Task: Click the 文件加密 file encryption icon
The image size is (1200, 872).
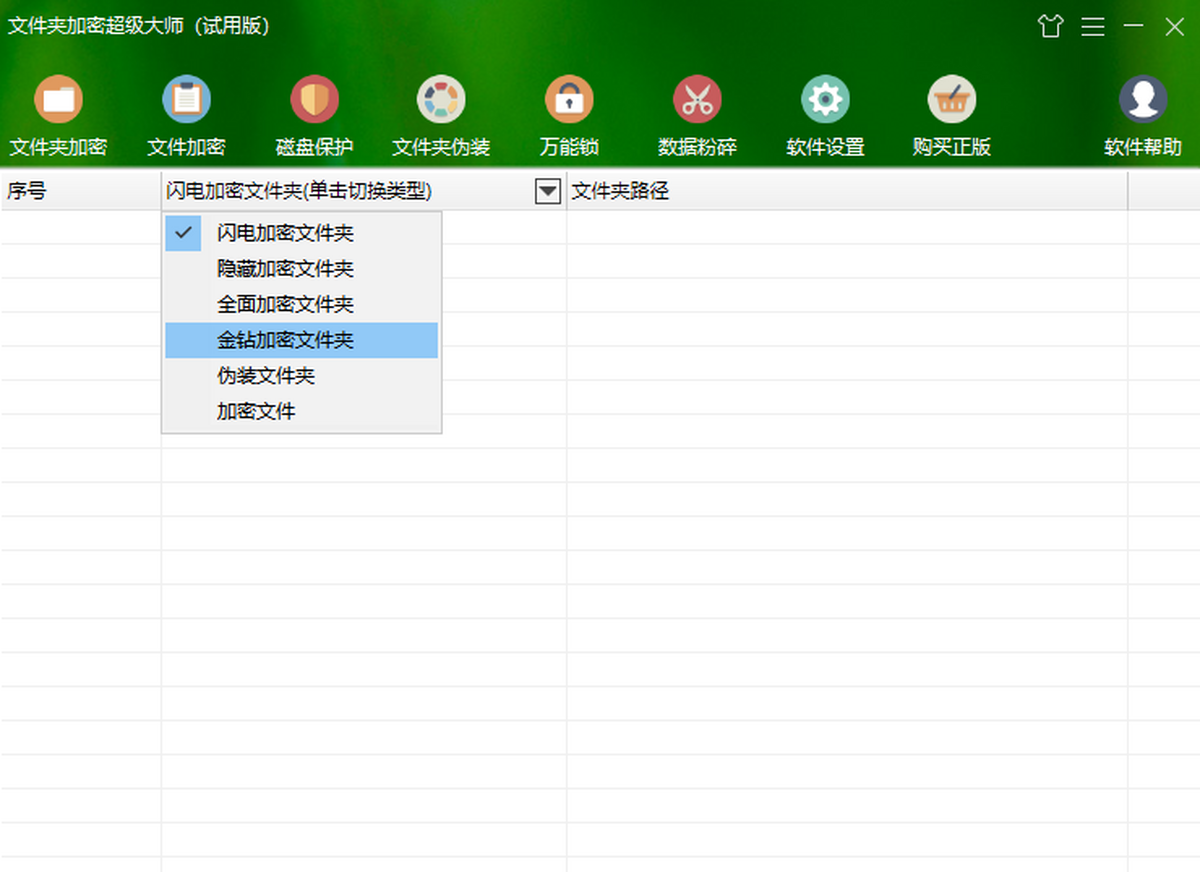Action: pos(186,101)
